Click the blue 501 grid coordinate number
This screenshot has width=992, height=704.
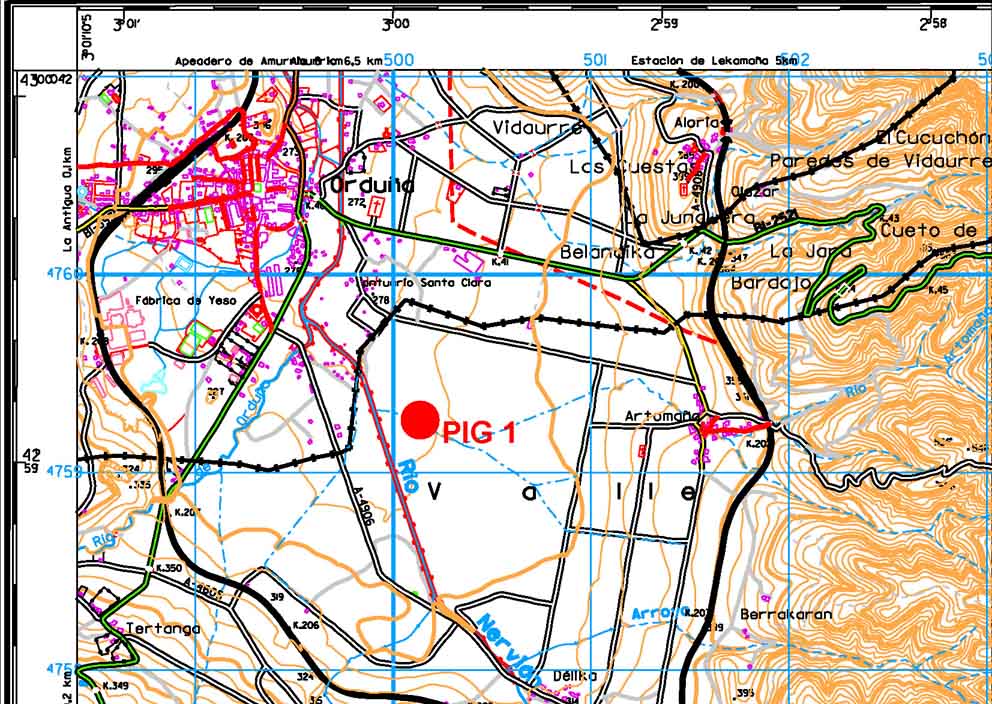(595, 60)
